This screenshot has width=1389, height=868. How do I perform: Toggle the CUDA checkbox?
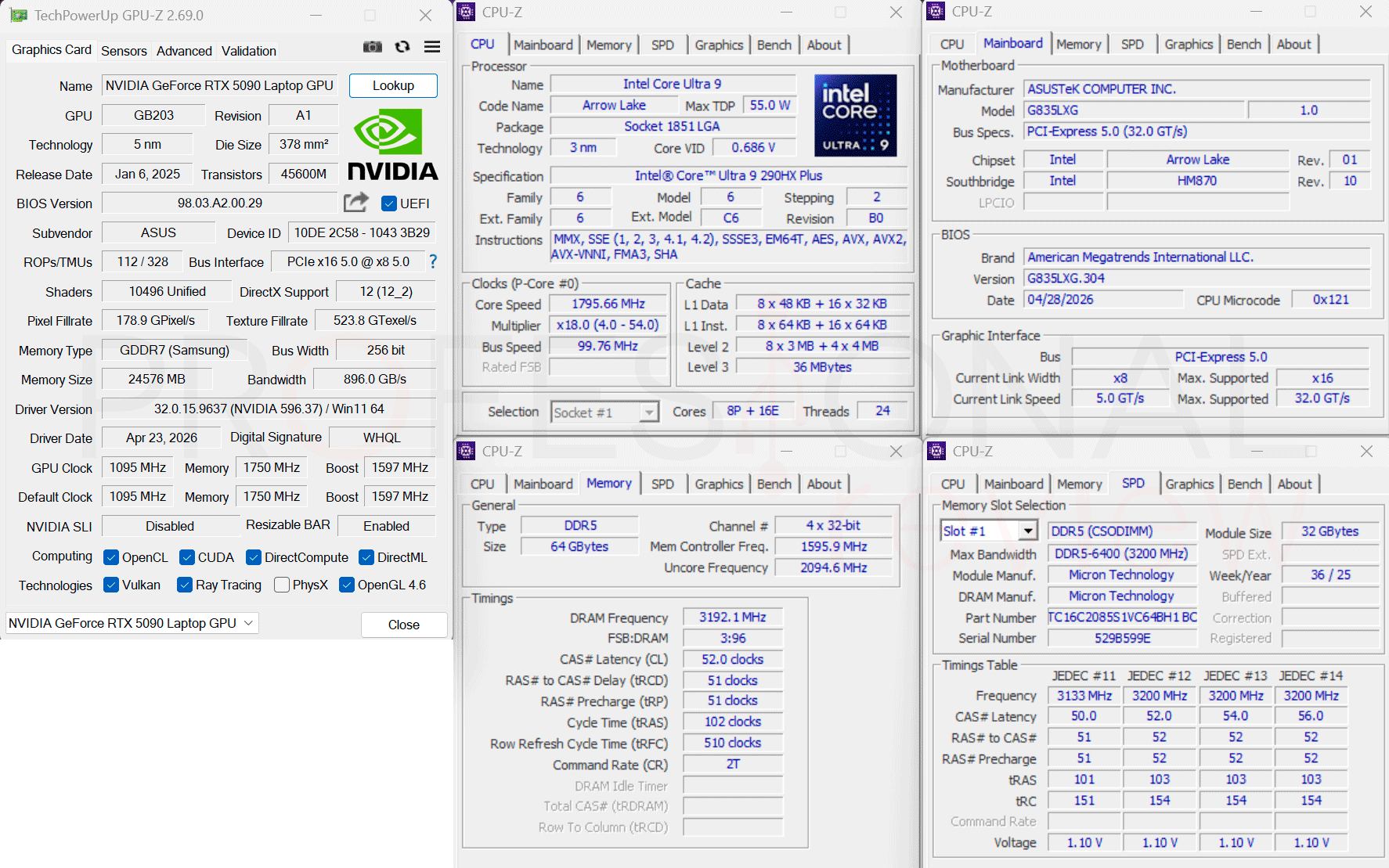coord(187,557)
